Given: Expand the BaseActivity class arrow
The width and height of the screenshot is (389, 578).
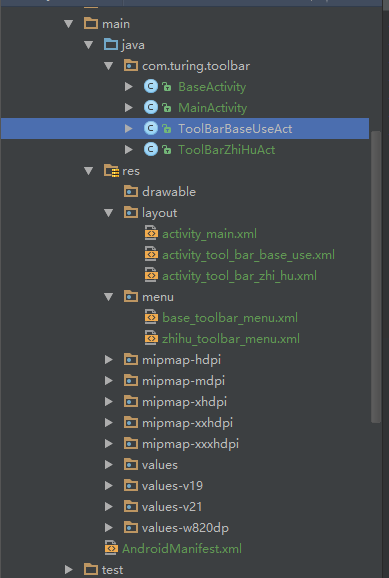Looking at the screenshot, I should (x=129, y=87).
